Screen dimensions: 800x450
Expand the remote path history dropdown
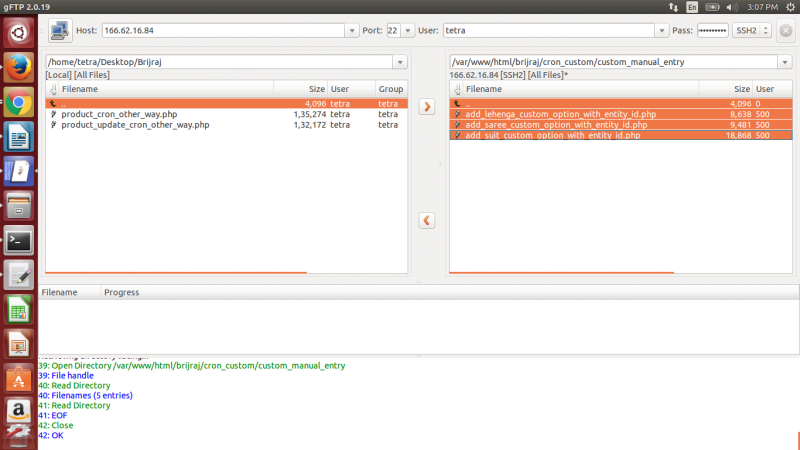point(785,62)
